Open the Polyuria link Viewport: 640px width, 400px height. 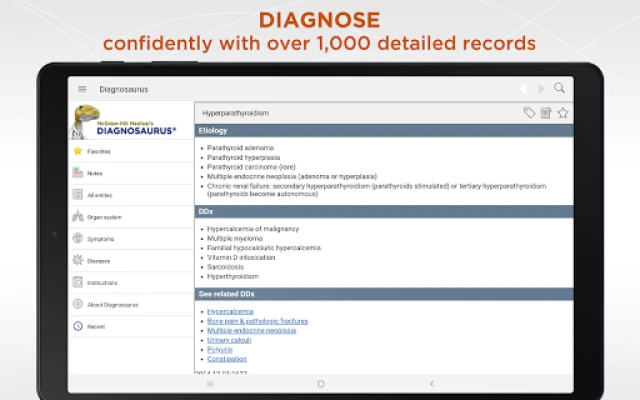pyautogui.click(x=220, y=349)
